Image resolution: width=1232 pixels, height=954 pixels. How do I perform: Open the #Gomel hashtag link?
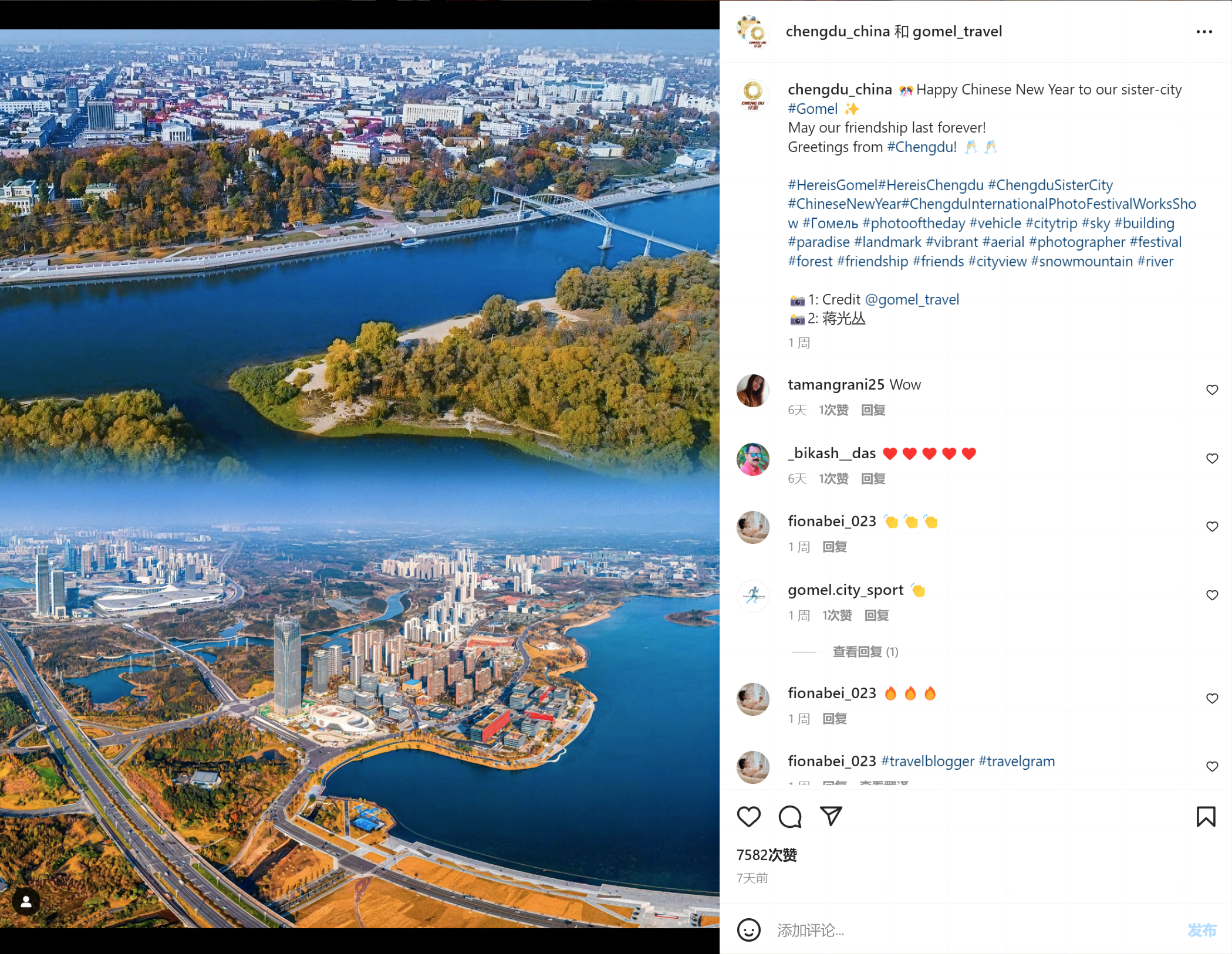pos(812,109)
